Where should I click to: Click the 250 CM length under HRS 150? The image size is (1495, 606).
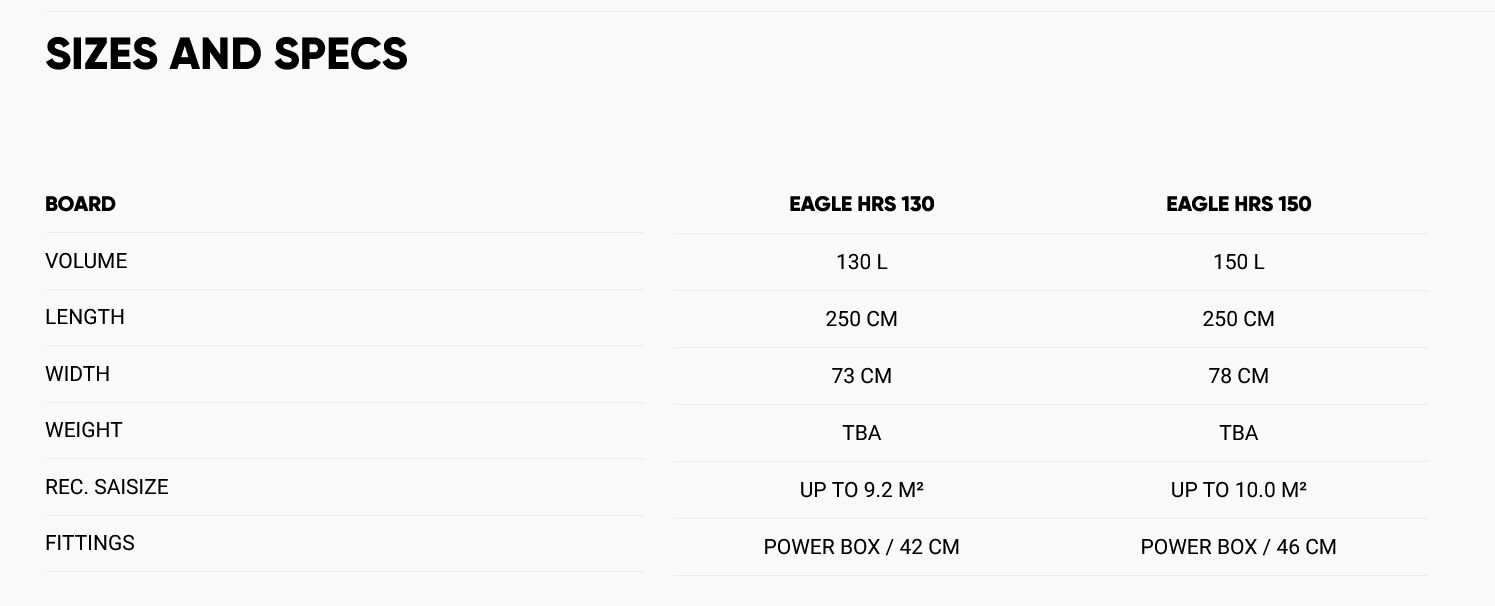coord(1238,319)
